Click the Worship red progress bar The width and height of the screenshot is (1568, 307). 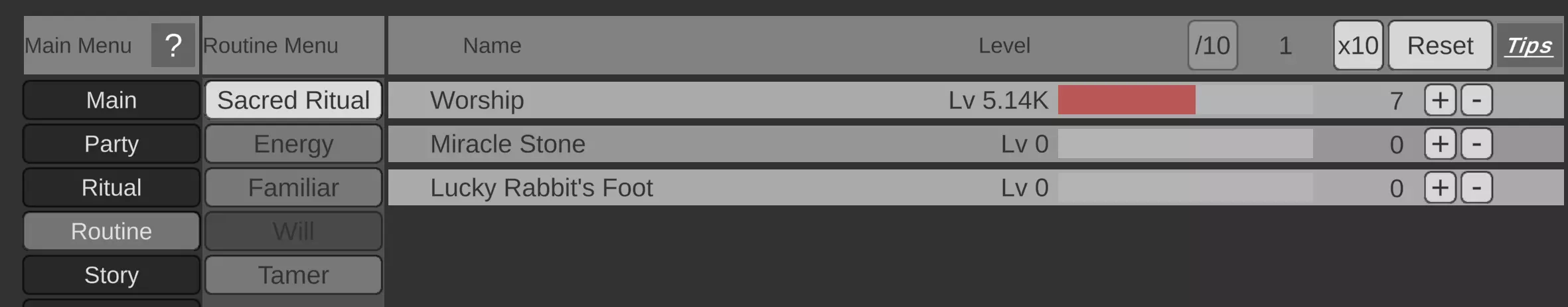pos(1127,100)
